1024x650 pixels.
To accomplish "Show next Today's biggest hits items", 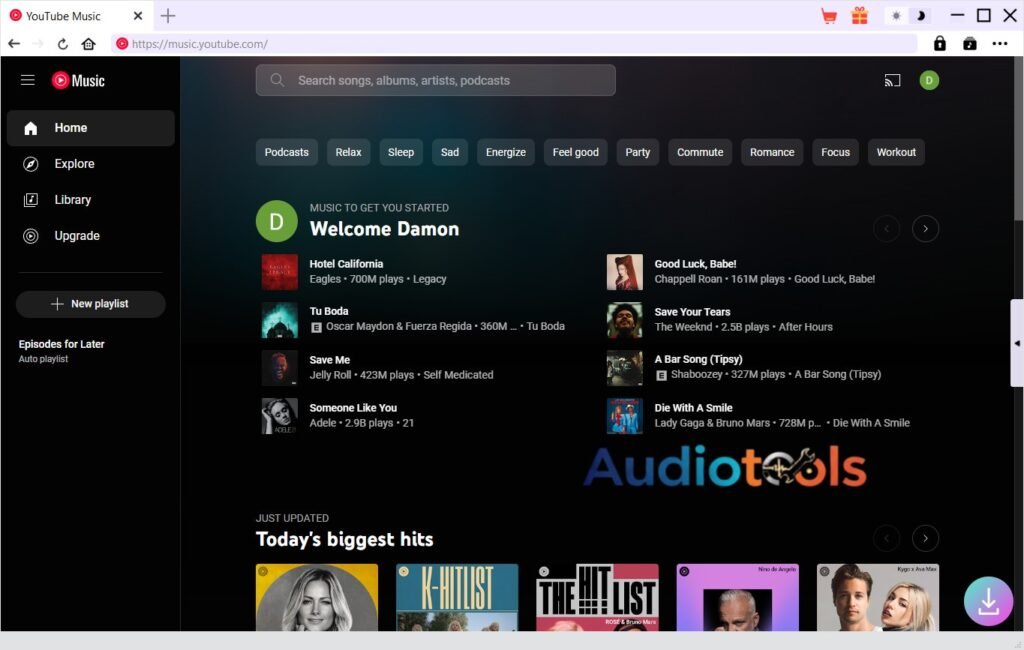I will tap(925, 538).
